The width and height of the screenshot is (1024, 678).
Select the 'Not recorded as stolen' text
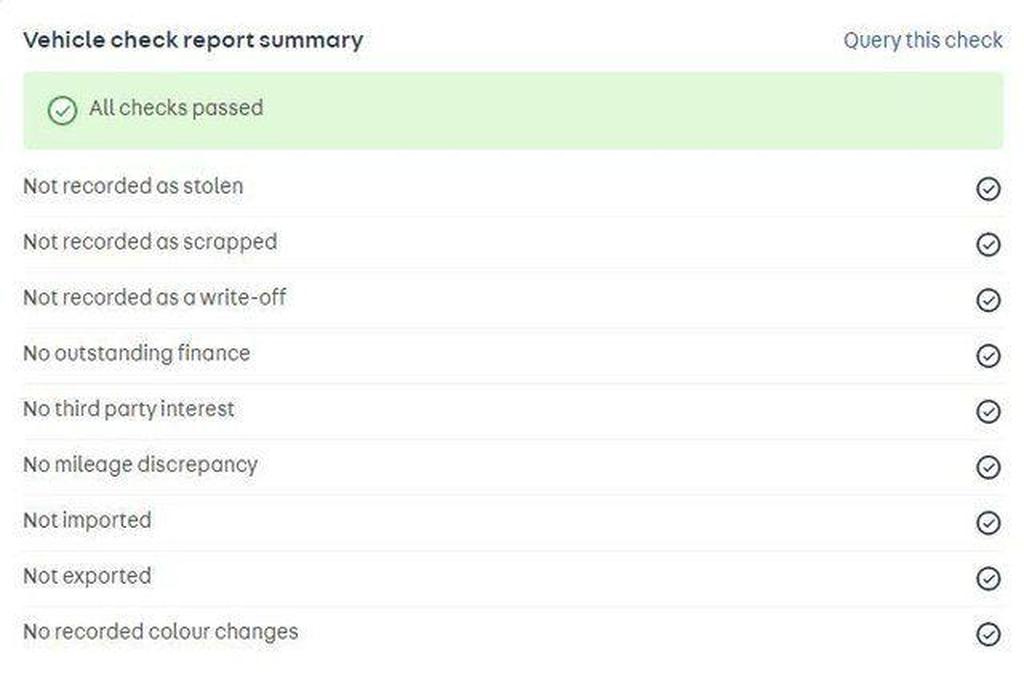(133, 186)
